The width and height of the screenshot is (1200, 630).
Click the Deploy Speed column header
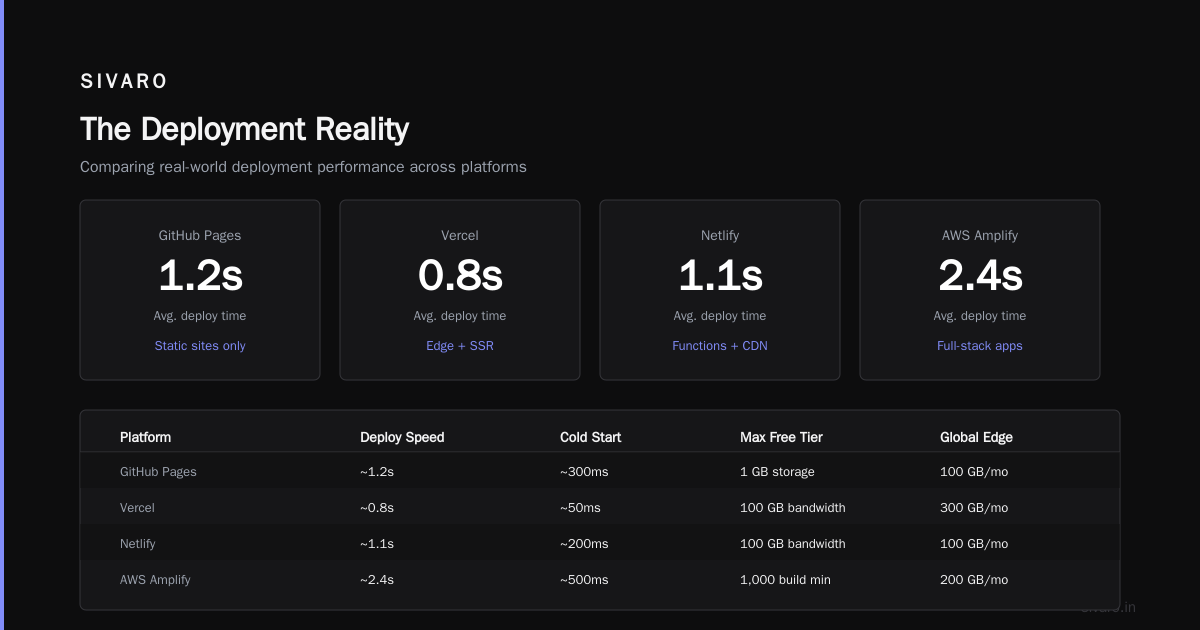tap(402, 437)
